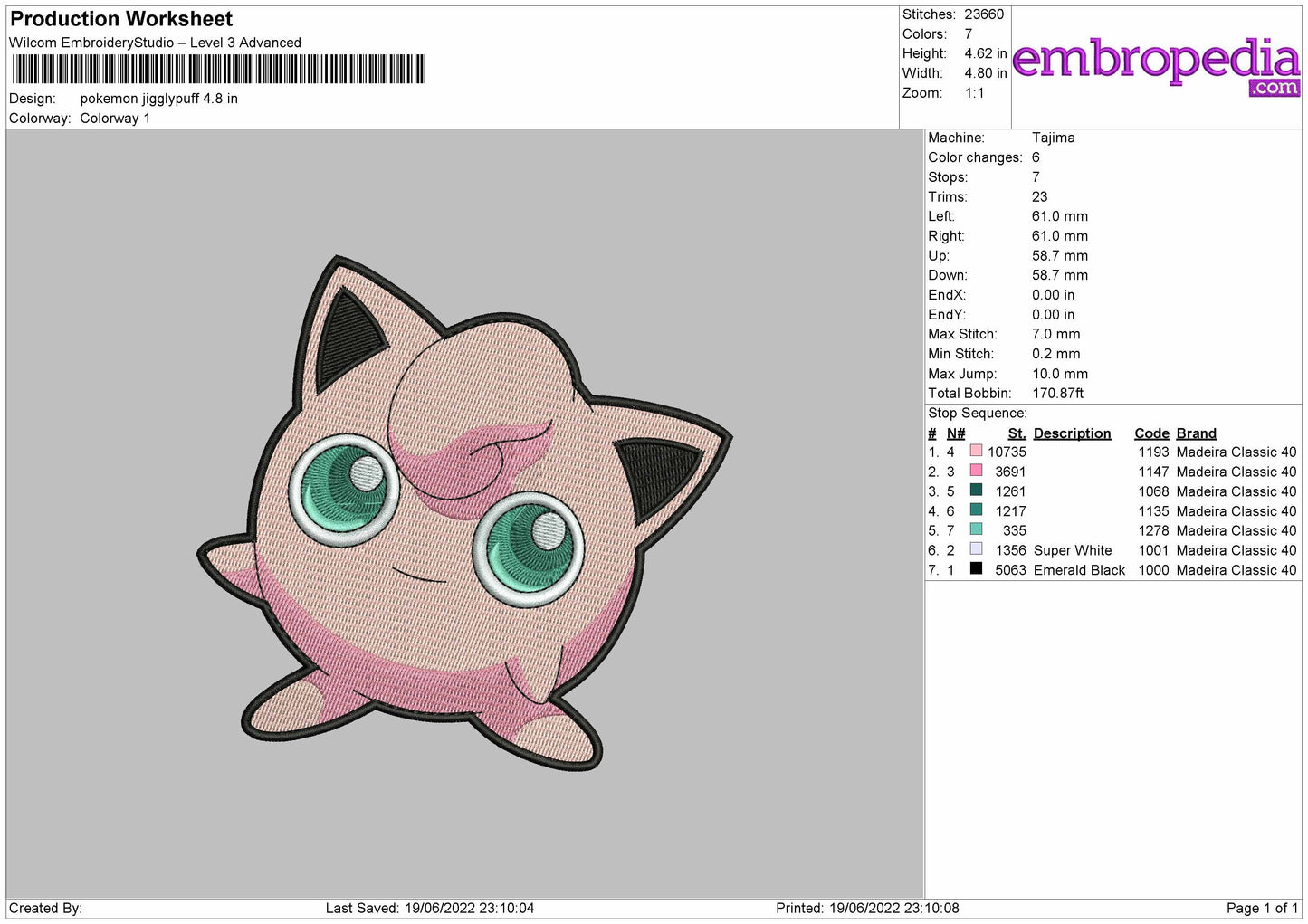This screenshot has height=924, width=1308.
Task: Click the 'N#' column header
Action: click(x=956, y=433)
